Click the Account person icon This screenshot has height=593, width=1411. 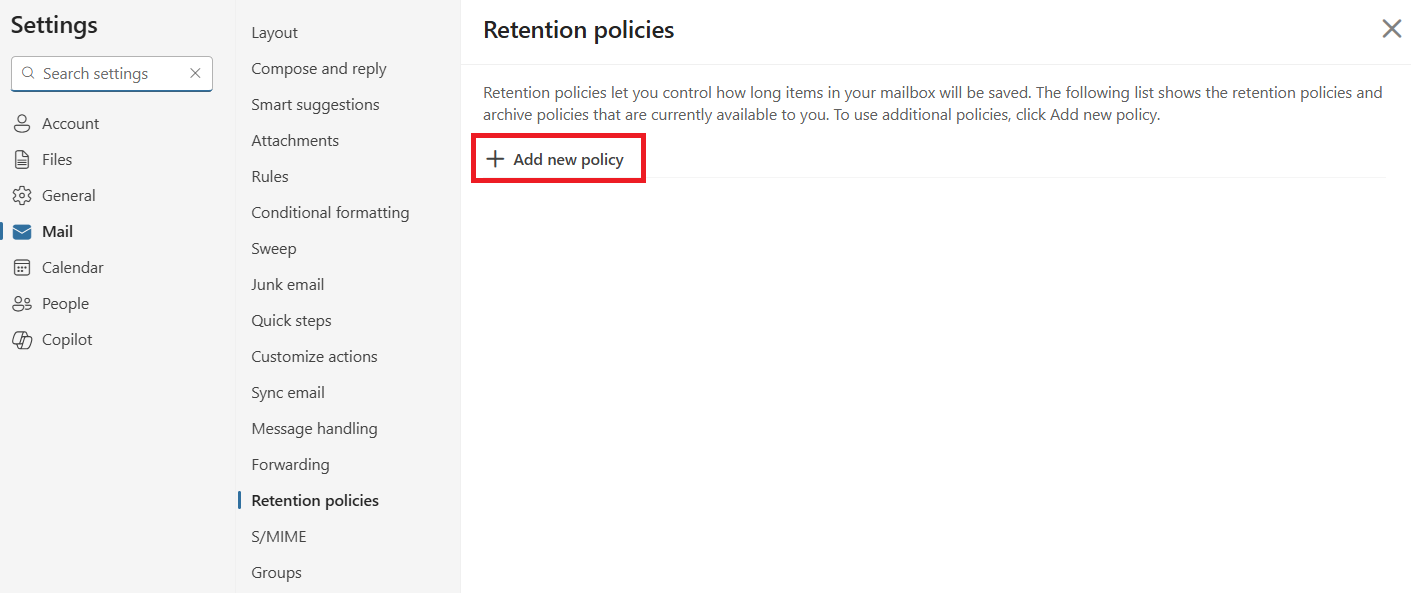(22, 124)
